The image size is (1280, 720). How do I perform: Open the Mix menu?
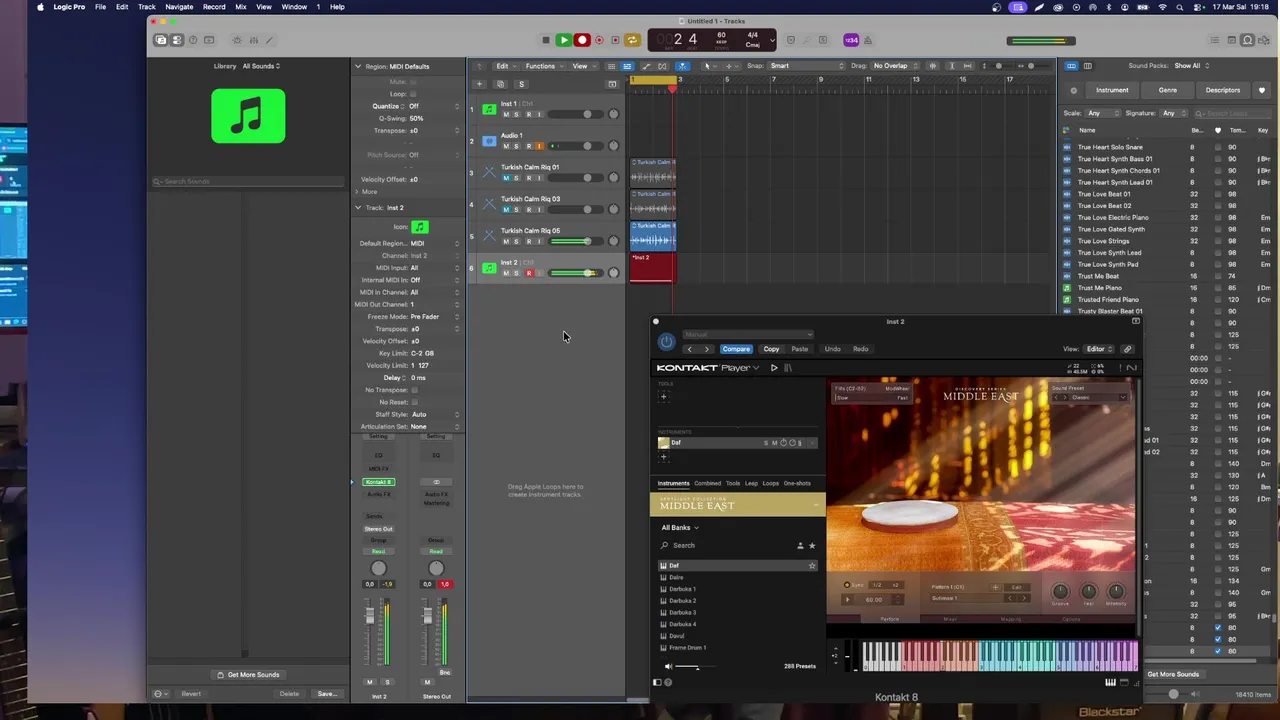coord(240,7)
